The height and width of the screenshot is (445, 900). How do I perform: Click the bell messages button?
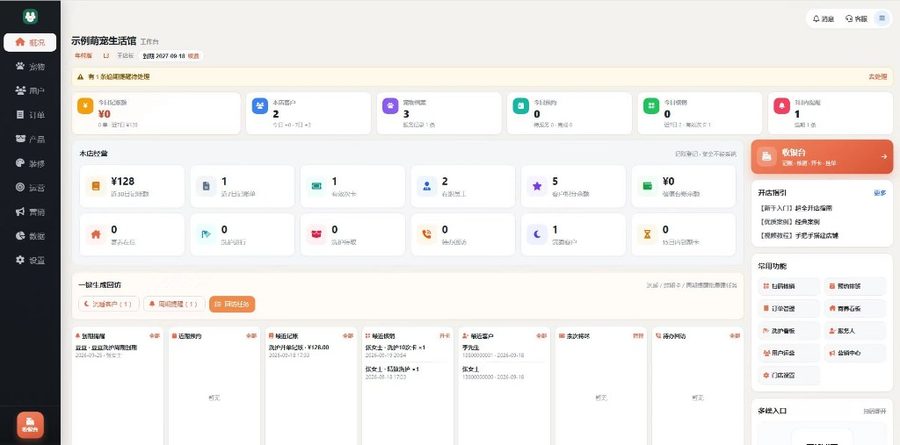pyautogui.click(x=824, y=19)
